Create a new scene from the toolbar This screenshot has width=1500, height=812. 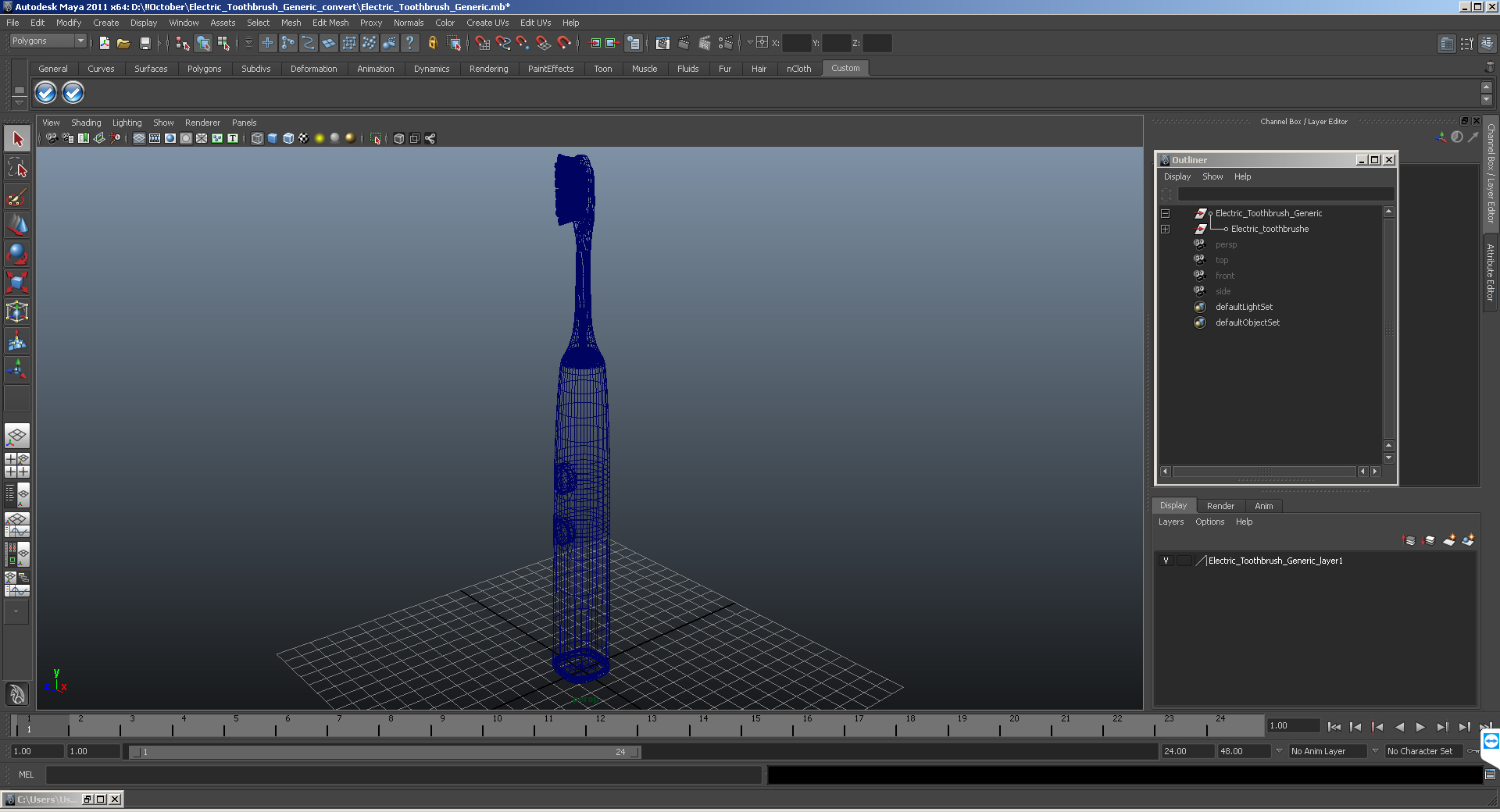(x=105, y=43)
